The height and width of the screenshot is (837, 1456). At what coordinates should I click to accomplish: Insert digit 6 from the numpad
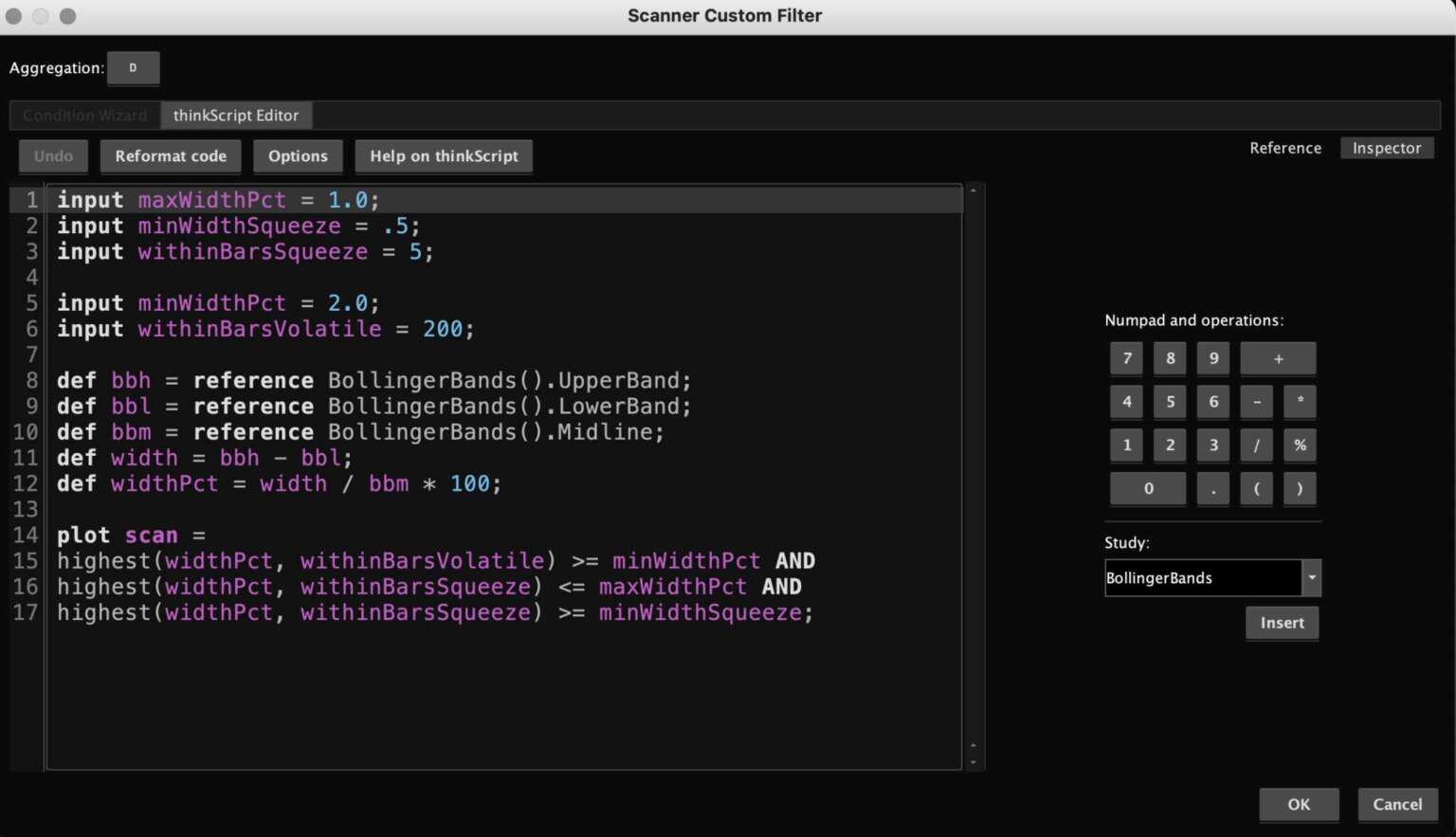pyautogui.click(x=1213, y=402)
